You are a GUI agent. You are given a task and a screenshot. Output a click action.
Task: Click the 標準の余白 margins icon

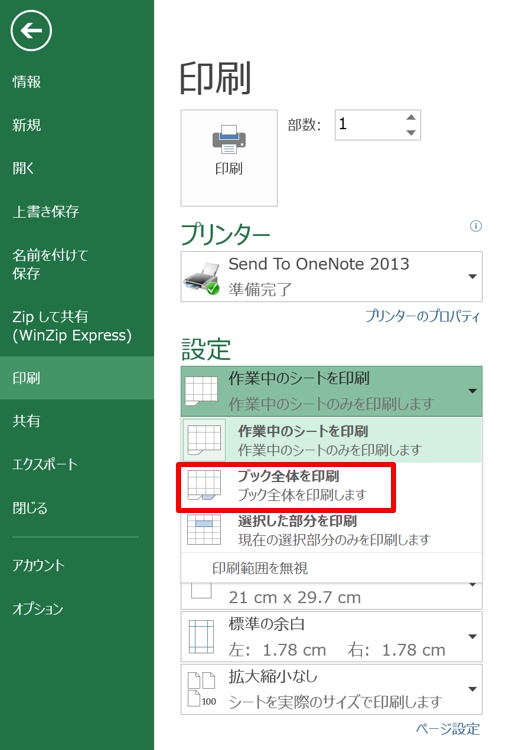point(201,636)
